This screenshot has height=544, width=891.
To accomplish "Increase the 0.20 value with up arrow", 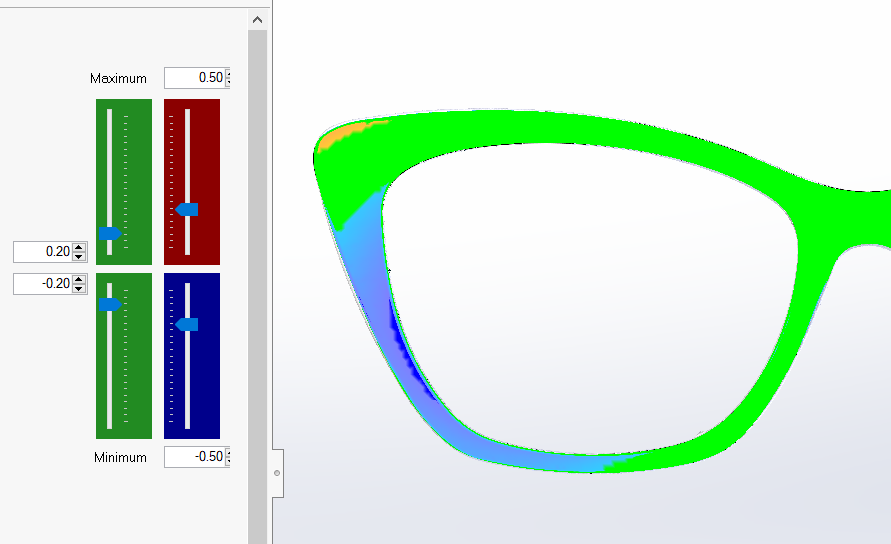I will pos(80,247).
